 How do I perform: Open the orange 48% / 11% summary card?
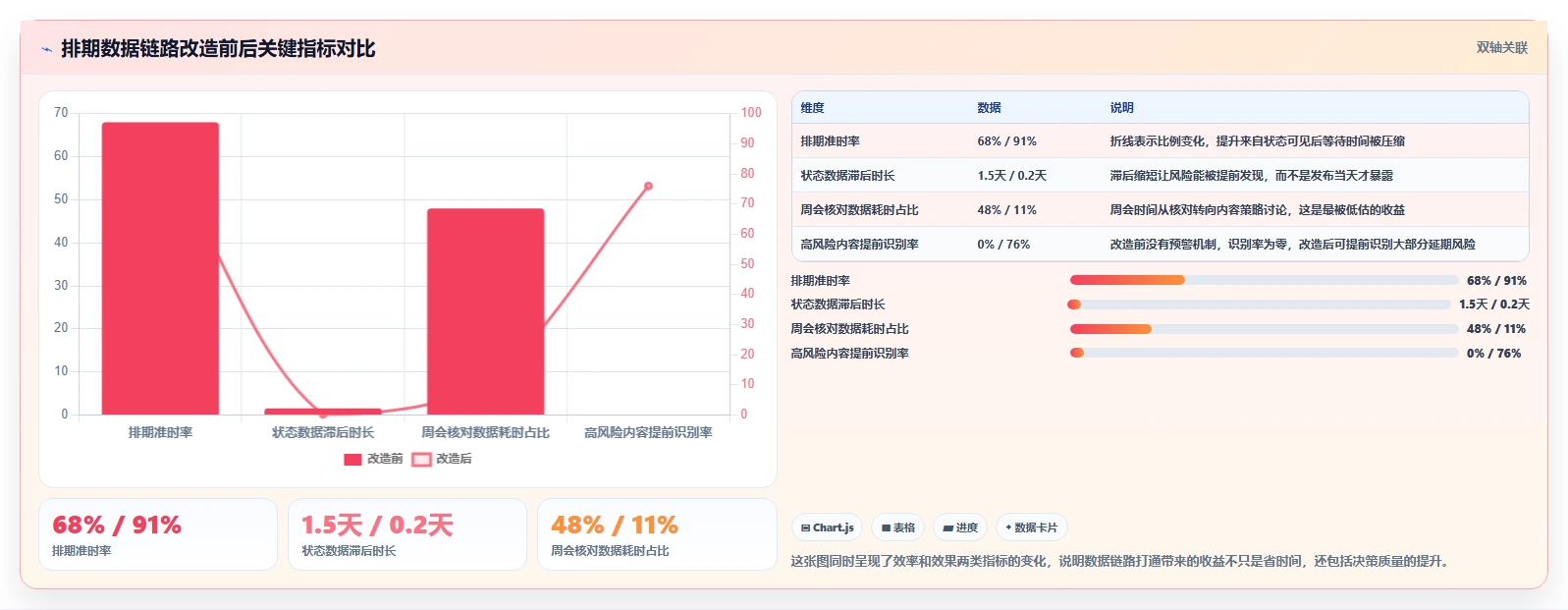coord(657,534)
